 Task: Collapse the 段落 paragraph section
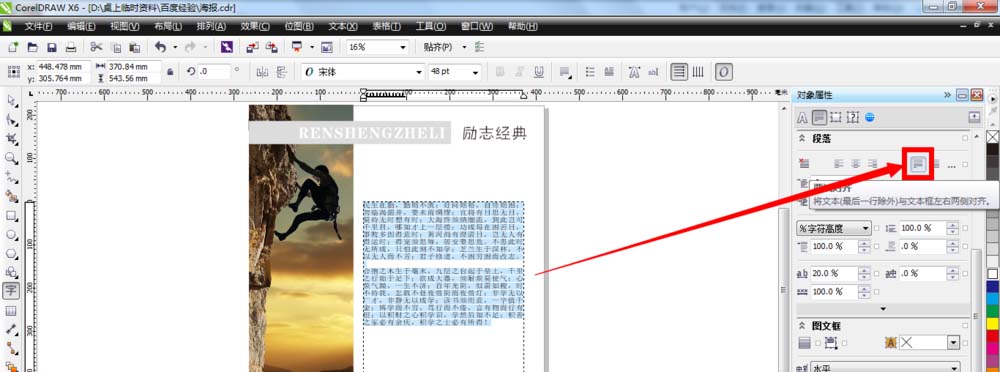[802, 138]
